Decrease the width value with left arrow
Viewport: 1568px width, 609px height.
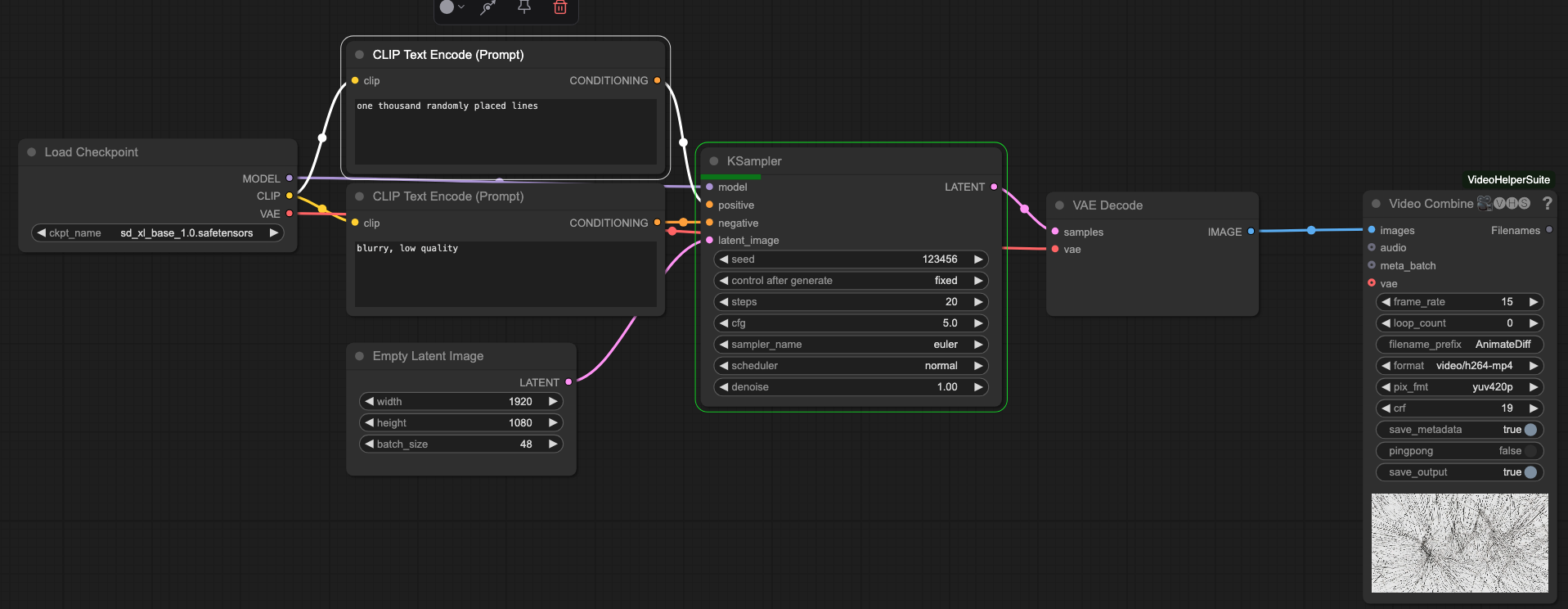tap(370, 402)
